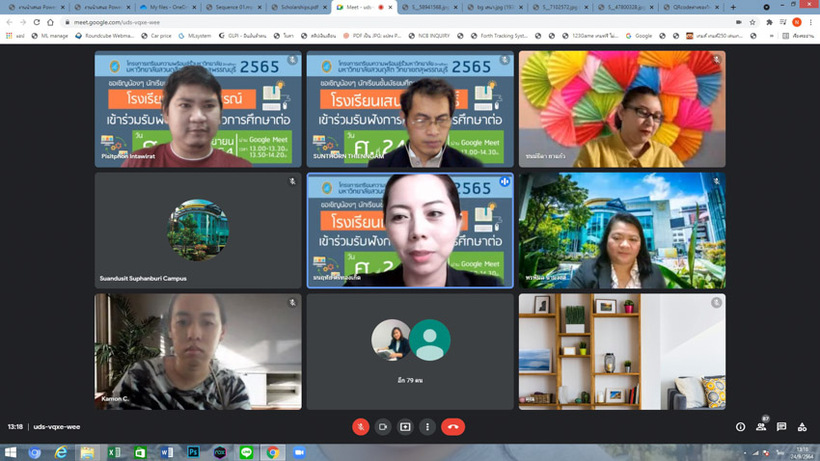Click the Present now screen share icon
This screenshot has height=461, width=820.
point(405,426)
